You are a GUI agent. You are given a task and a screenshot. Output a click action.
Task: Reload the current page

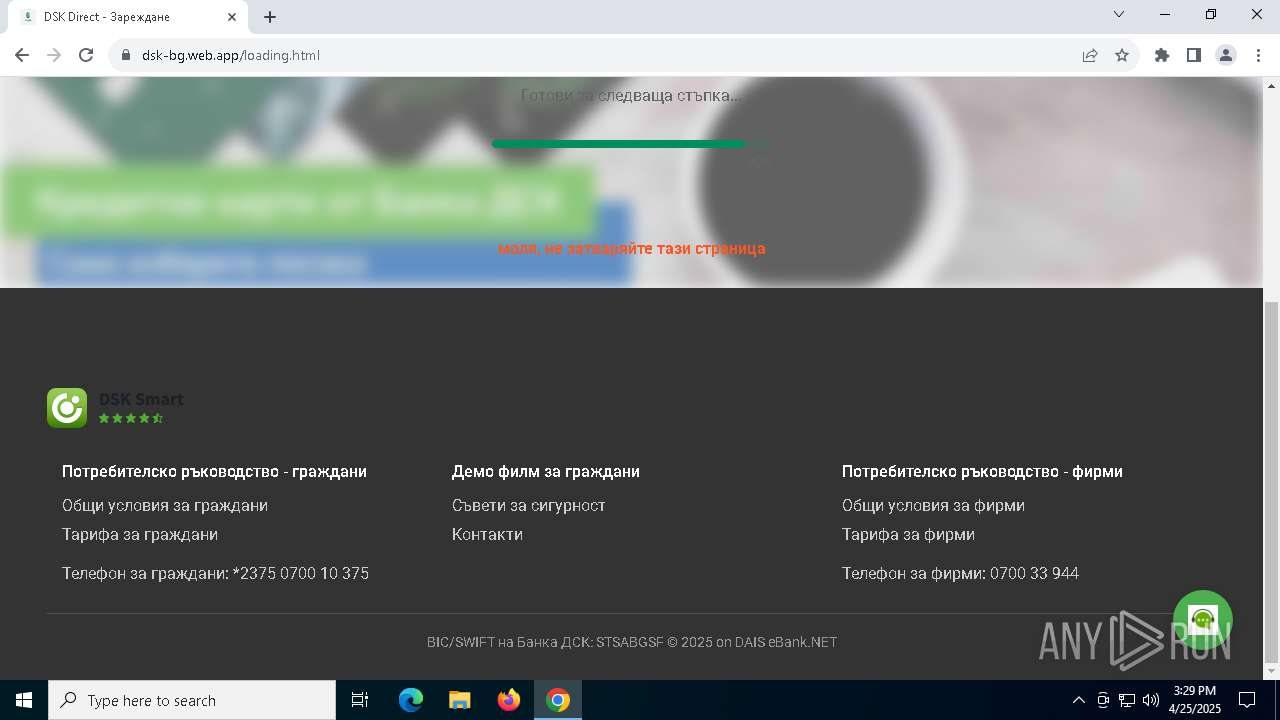[86, 55]
